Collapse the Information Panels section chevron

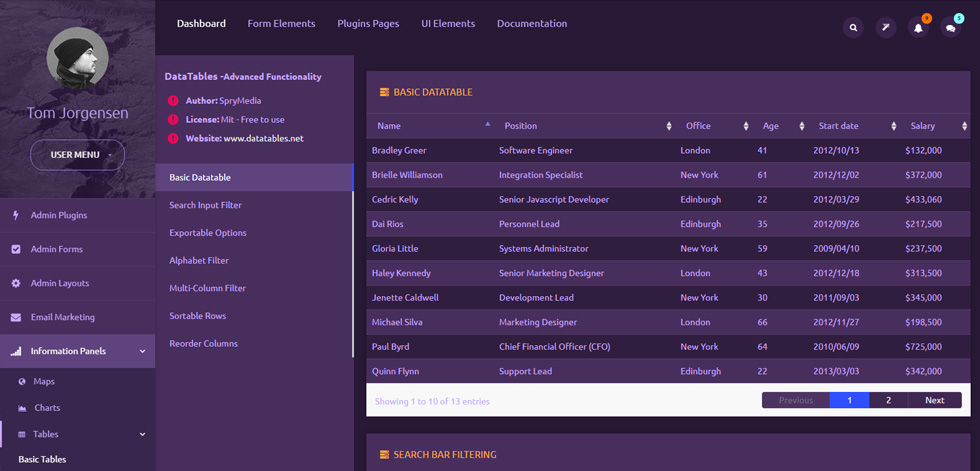click(x=142, y=352)
